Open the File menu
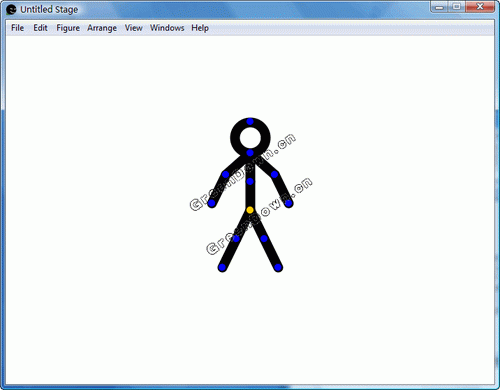500x390 pixels. click(x=17, y=28)
